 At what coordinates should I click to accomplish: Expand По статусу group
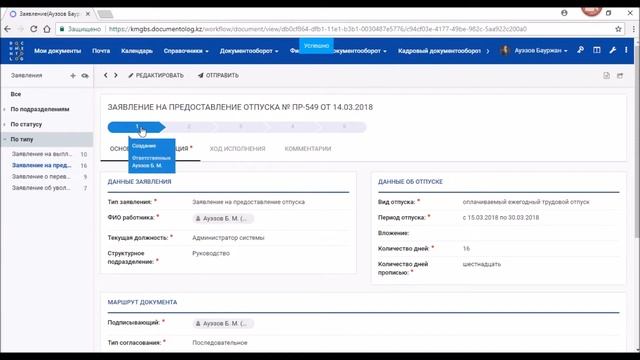click(26, 124)
